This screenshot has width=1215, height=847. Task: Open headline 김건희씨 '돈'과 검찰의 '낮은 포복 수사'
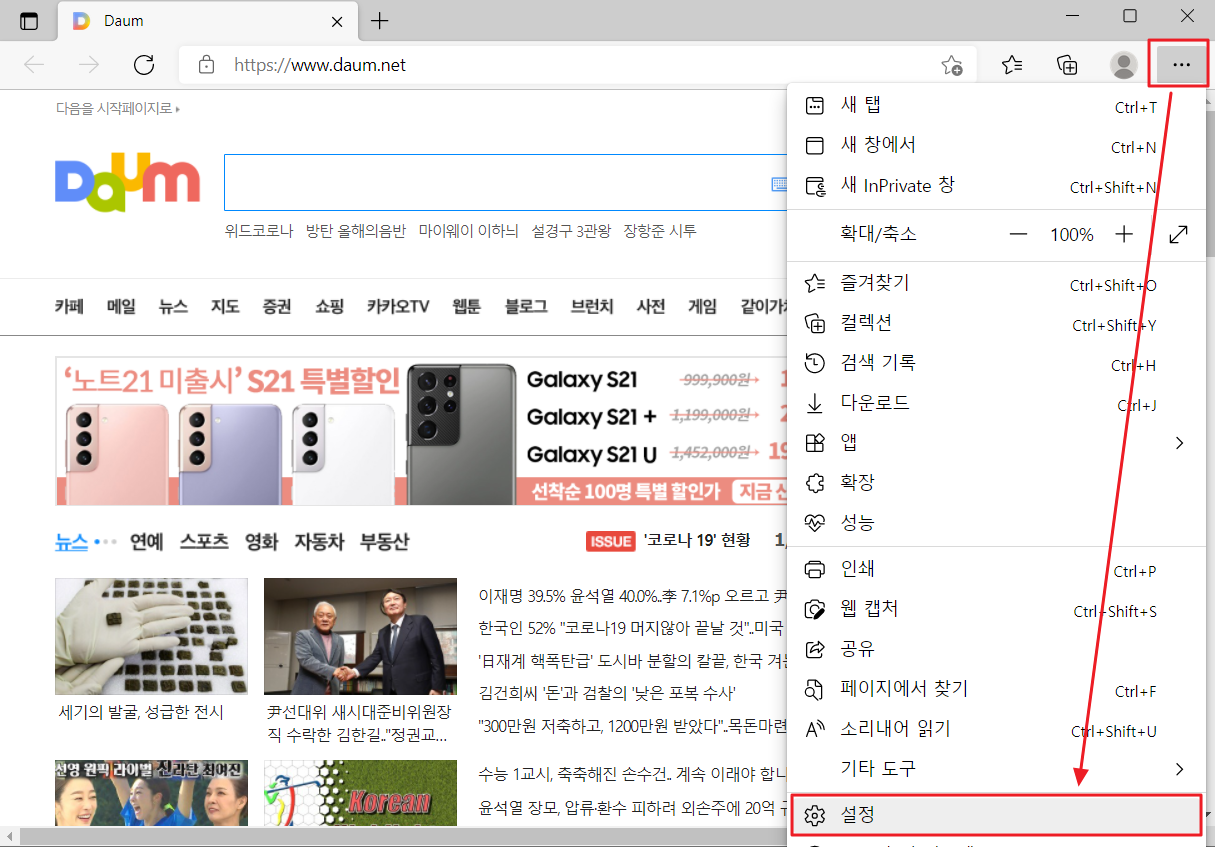[x=608, y=692]
